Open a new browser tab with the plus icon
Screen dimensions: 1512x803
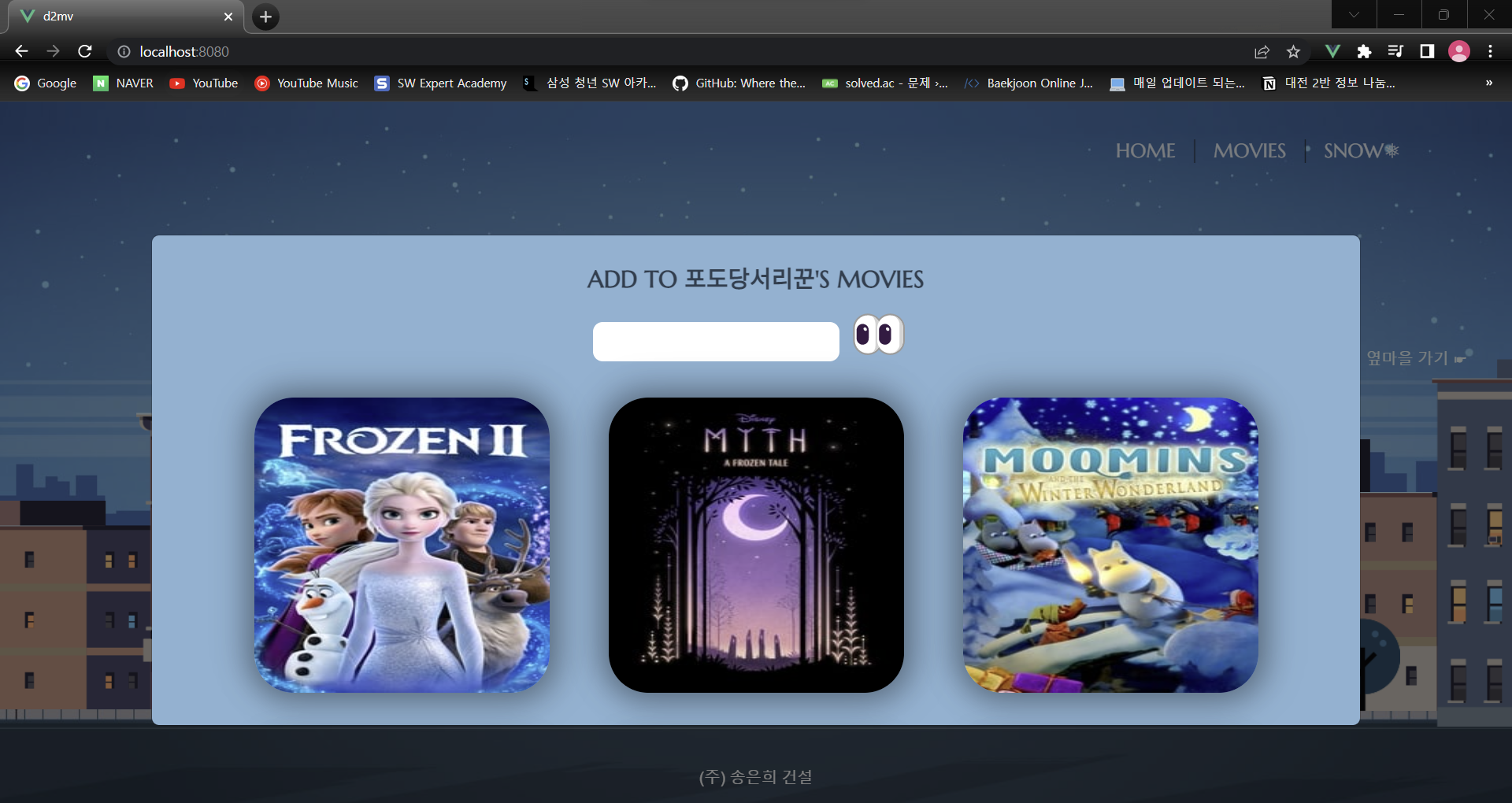265,17
